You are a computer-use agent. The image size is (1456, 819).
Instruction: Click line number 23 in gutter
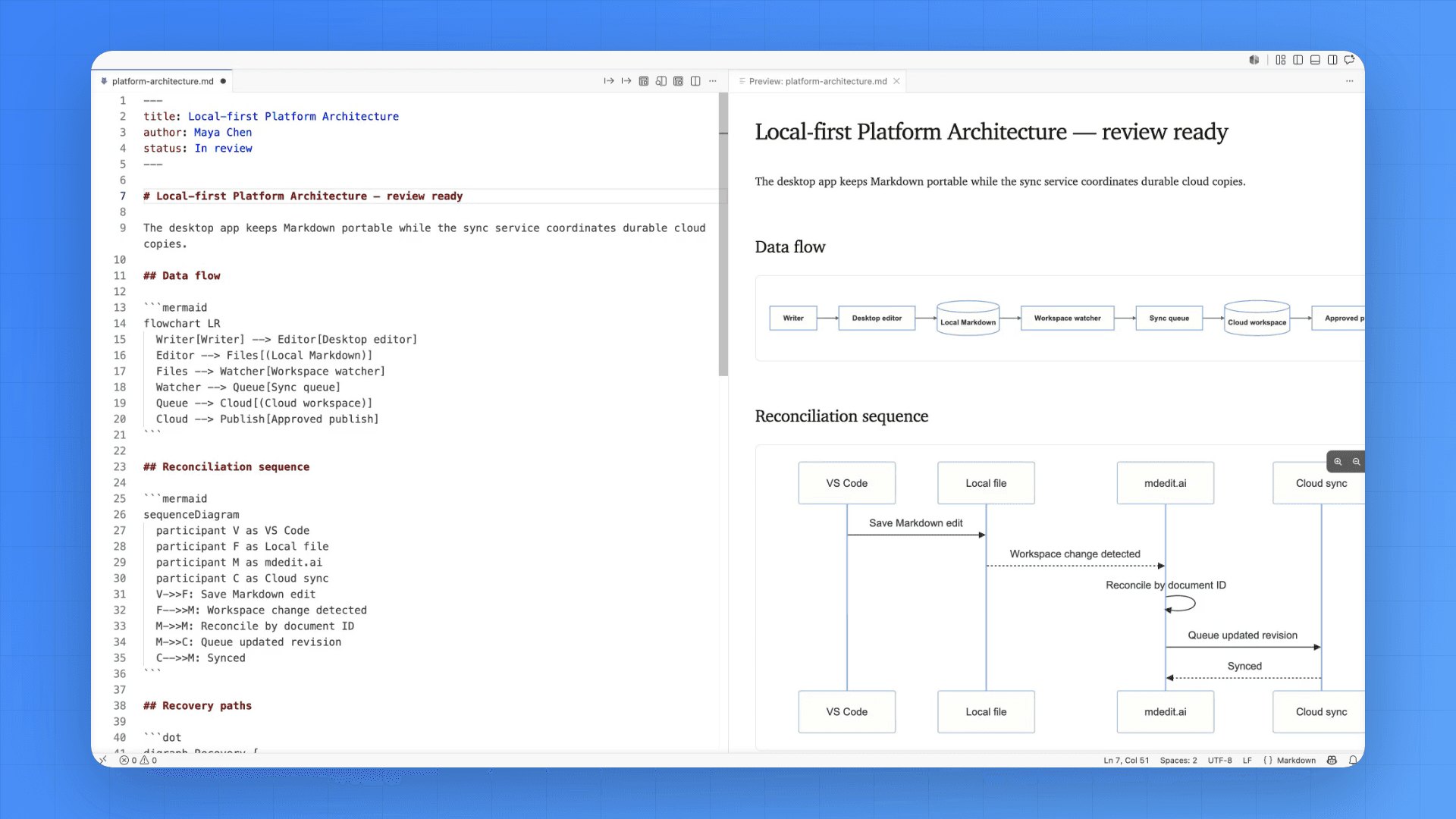(x=120, y=466)
